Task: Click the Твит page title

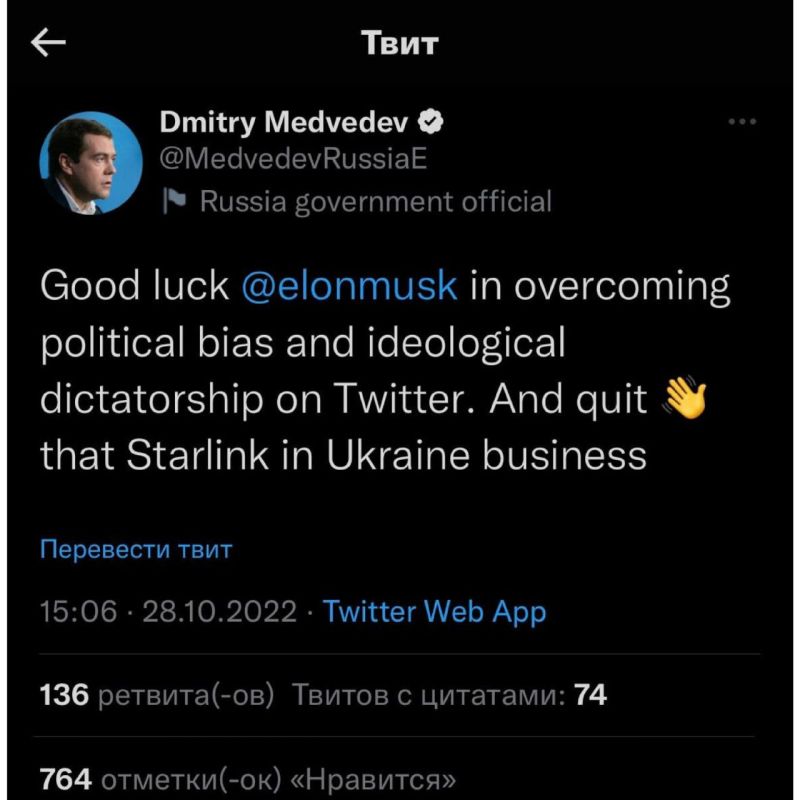Action: [x=400, y=42]
